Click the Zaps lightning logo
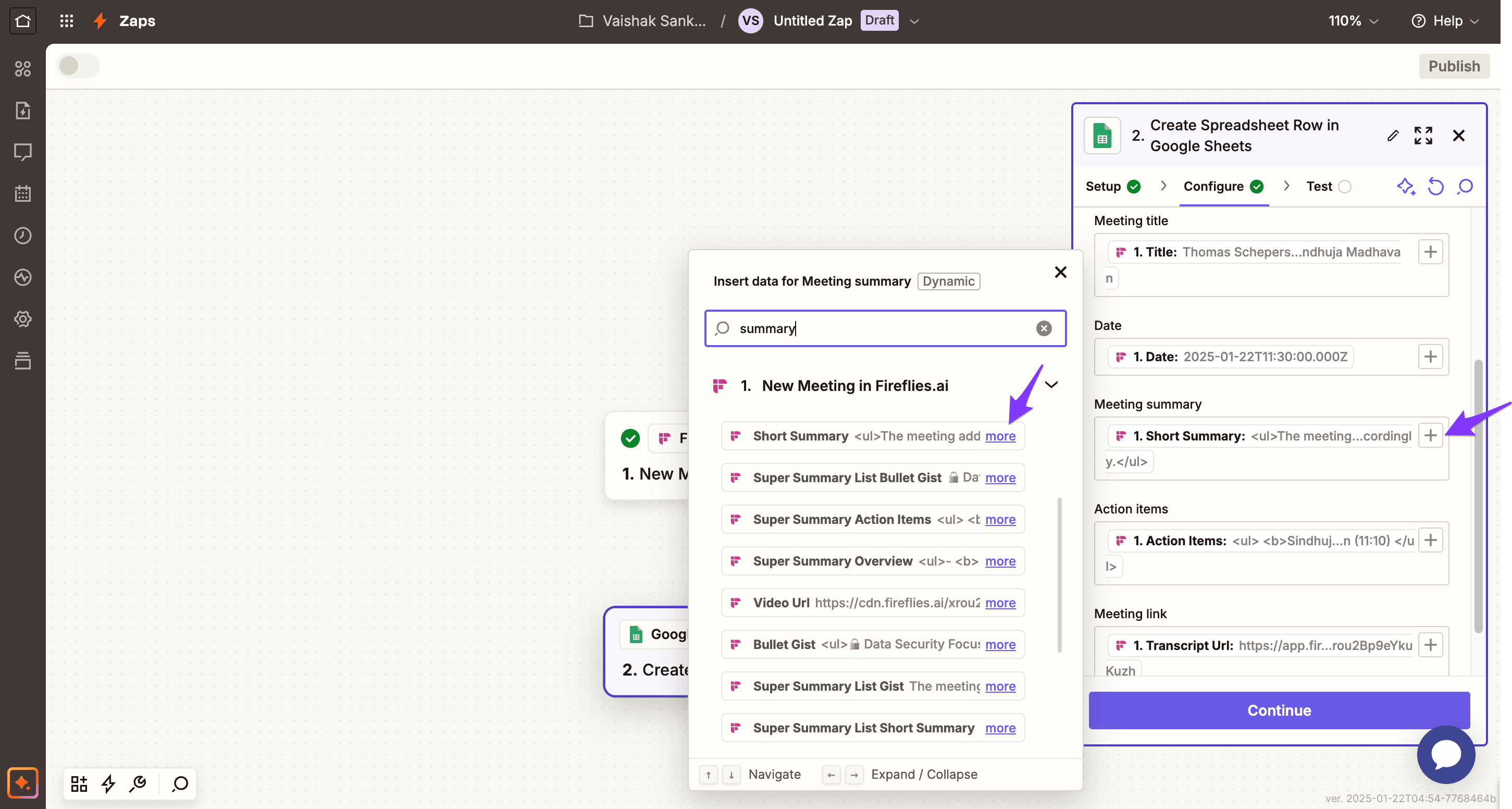The height and width of the screenshot is (809, 1512). coord(101,20)
